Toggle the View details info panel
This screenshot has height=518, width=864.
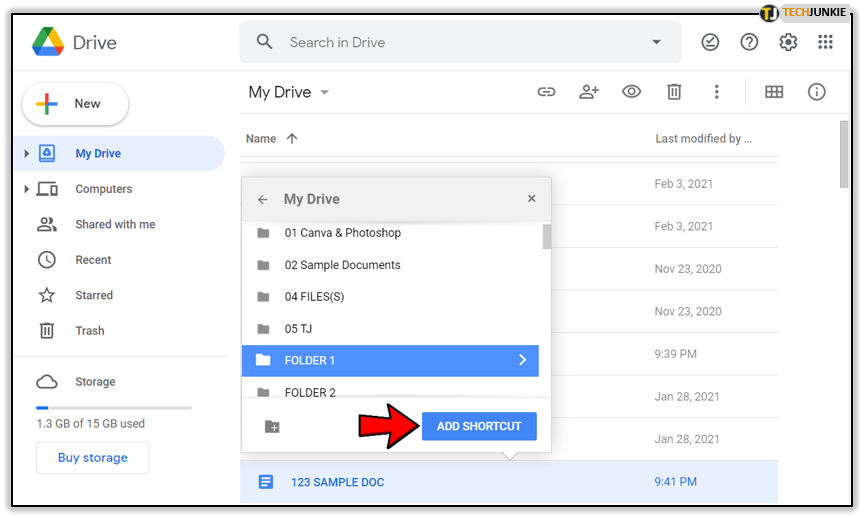817,92
